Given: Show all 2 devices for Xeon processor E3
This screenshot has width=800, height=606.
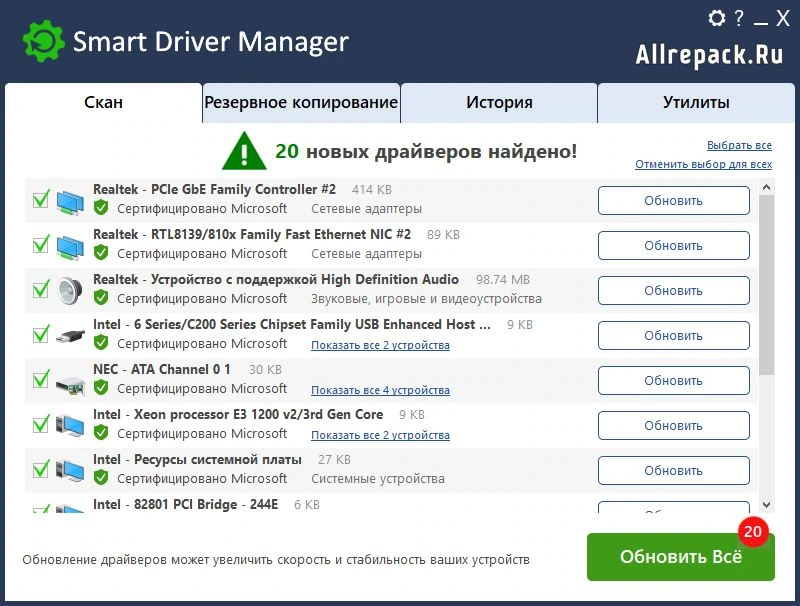Looking at the screenshot, I should [380, 435].
